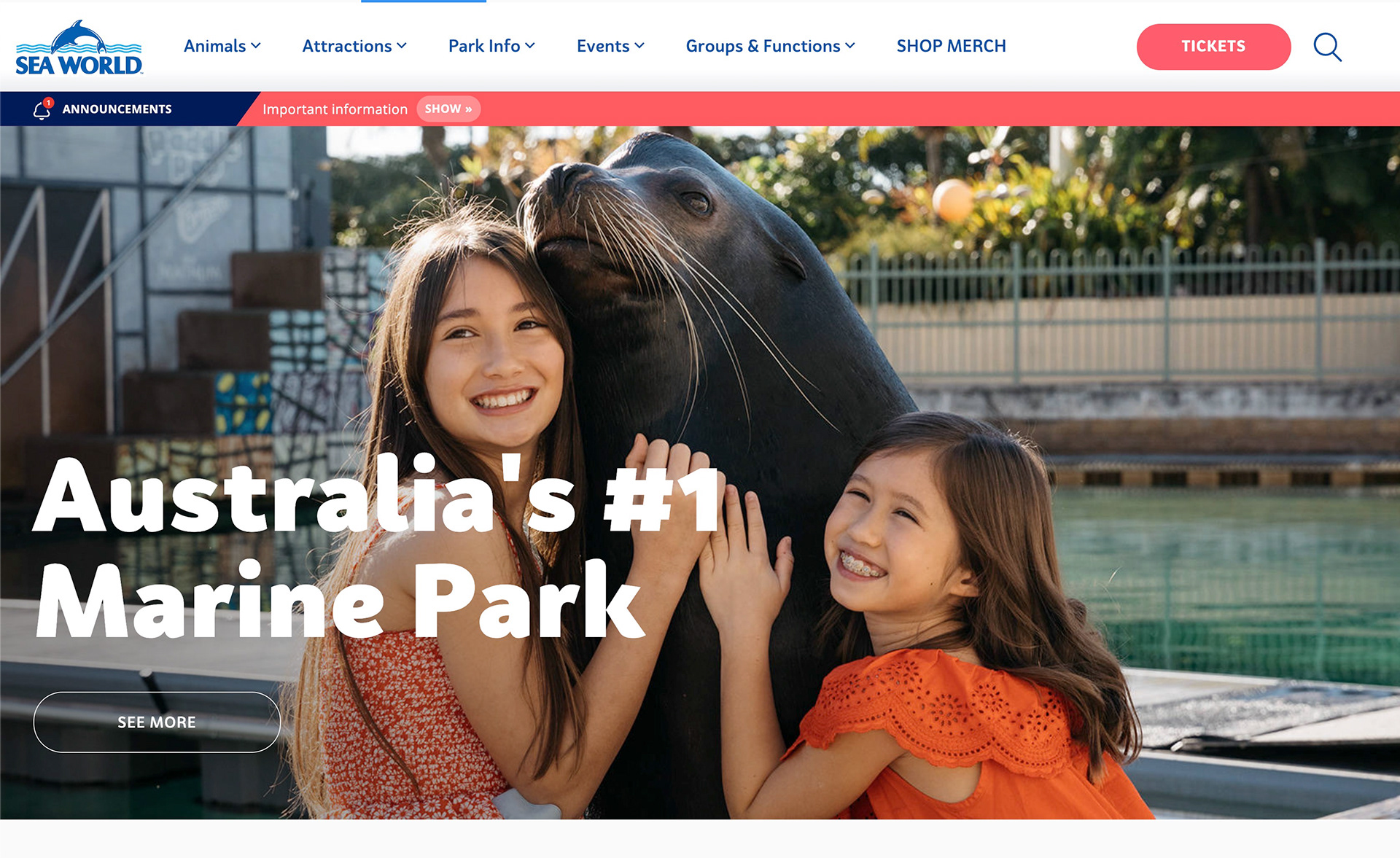Click the Australia's #1 Marine Park headline
1400x858 pixels.
point(379,547)
